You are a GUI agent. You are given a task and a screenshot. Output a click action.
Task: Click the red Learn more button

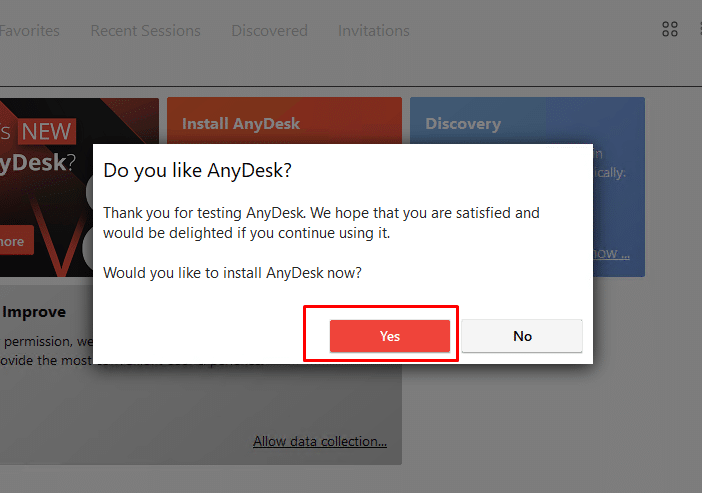point(16,240)
